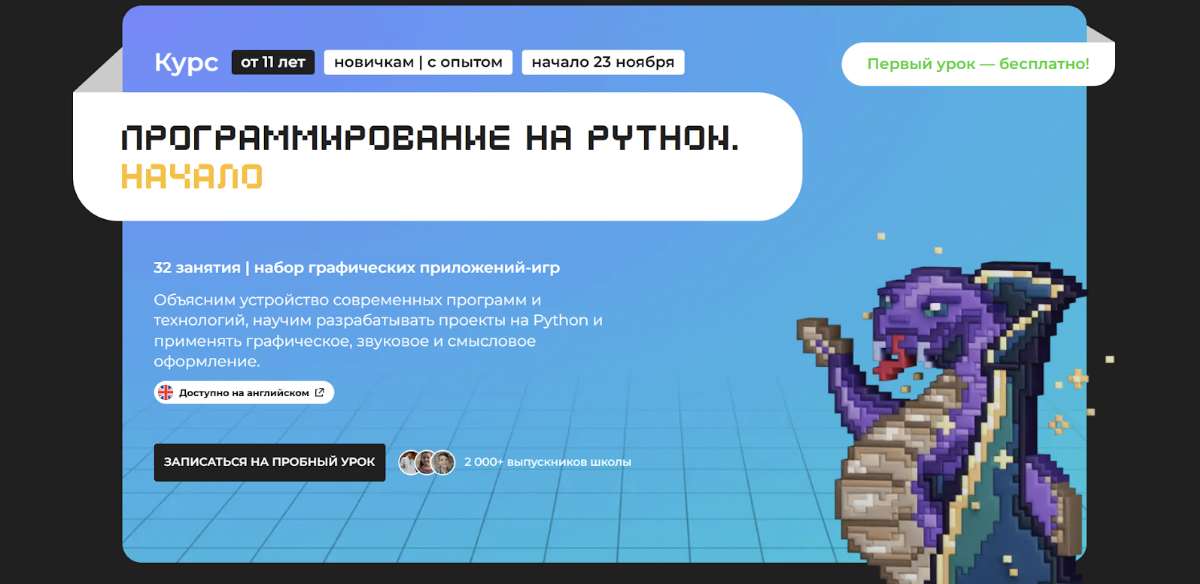Click the "начало 23 ноября" date tag
The height and width of the screenshot is (584, 1200).
click(603, 62)
